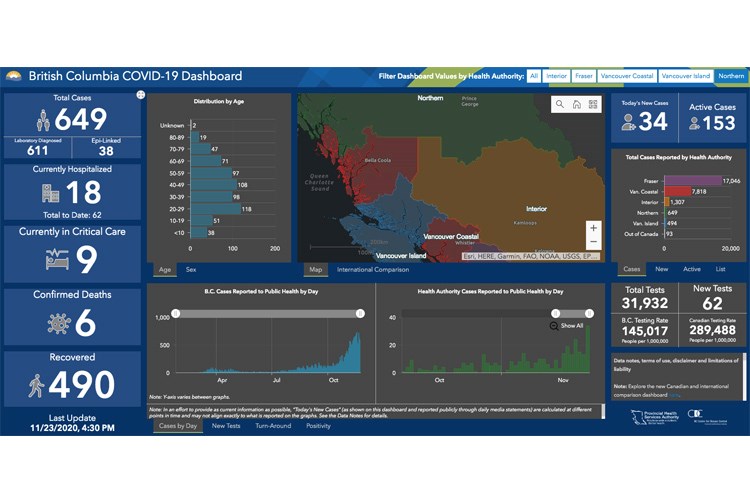The width and height of the screenshot is (750, 504).
Task: Click left handle of B.C. cases range slider
Action: [176, 313]
